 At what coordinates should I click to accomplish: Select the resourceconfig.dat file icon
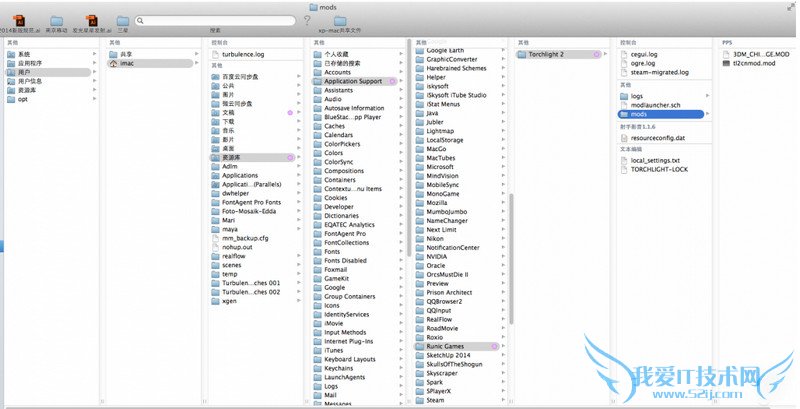[x=623, y=138]
